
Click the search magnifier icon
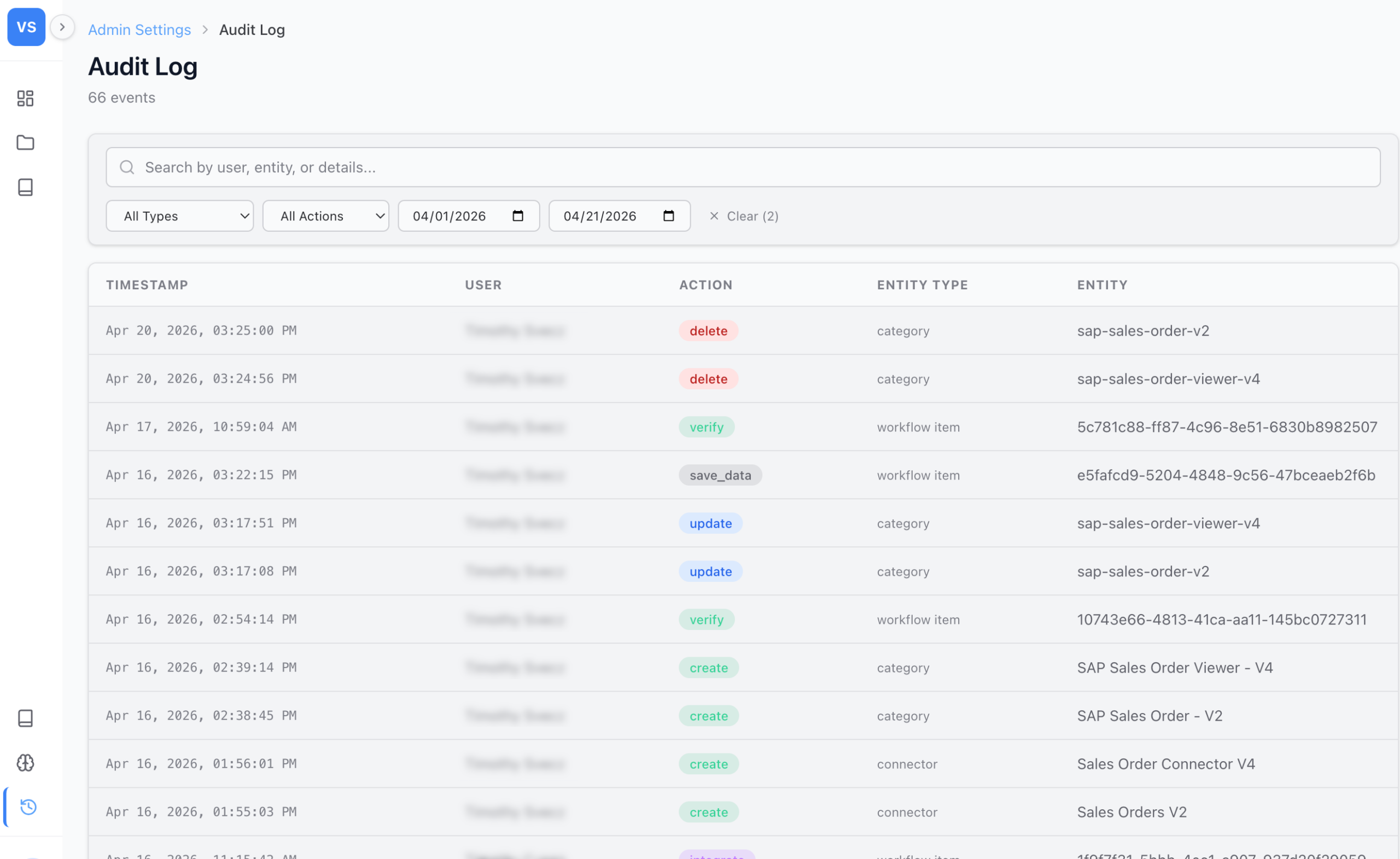coord(127,167)
